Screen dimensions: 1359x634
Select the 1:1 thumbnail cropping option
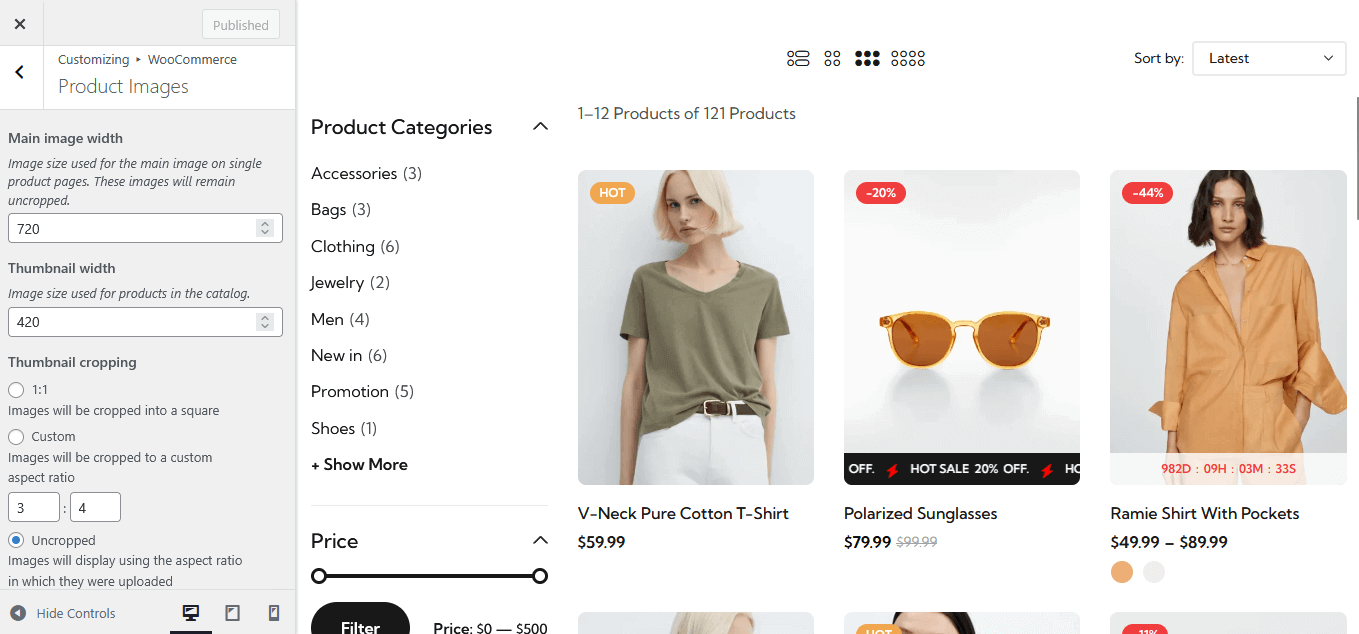16,390
